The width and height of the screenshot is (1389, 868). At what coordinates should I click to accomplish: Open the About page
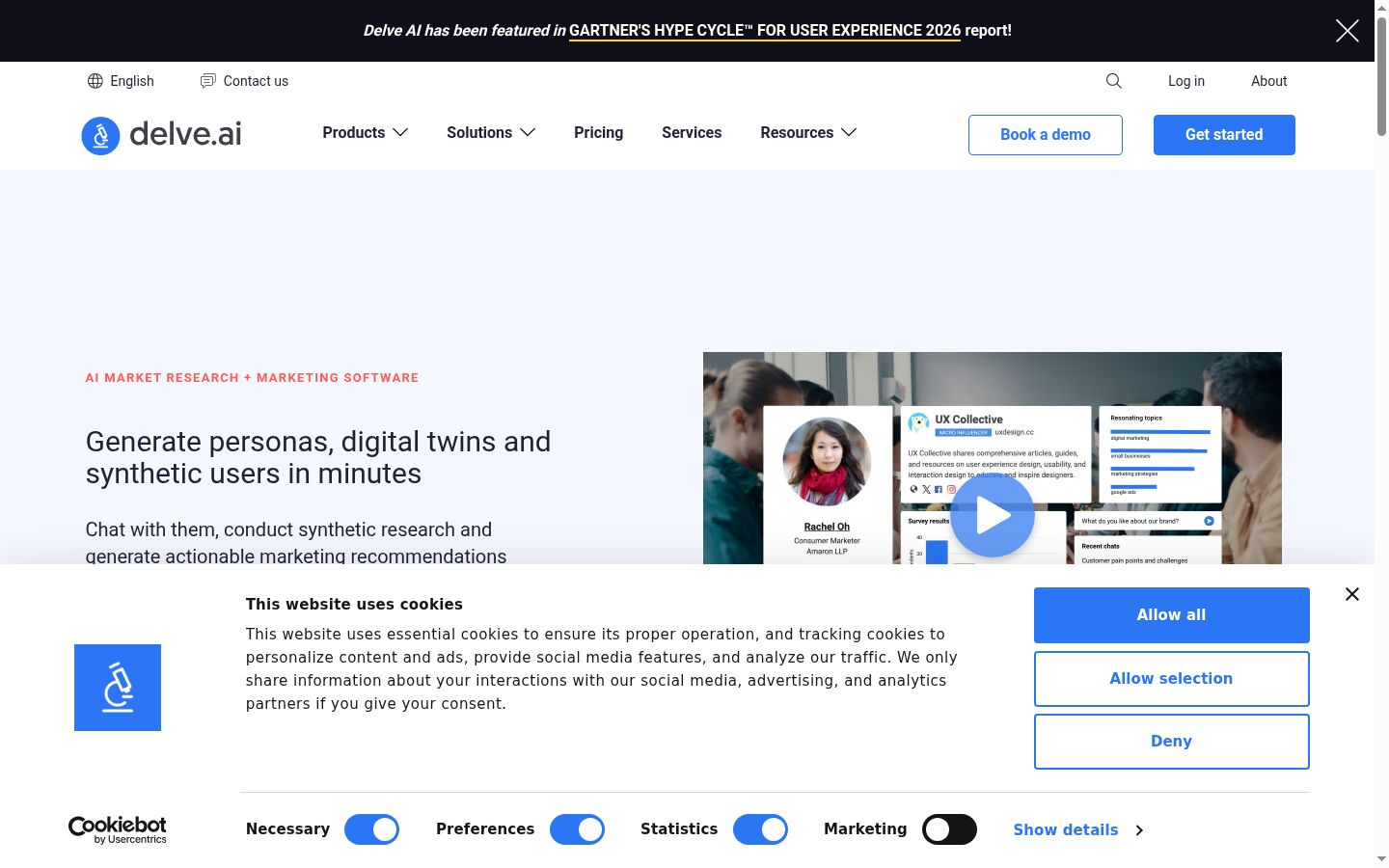(x=1269, y=81)
